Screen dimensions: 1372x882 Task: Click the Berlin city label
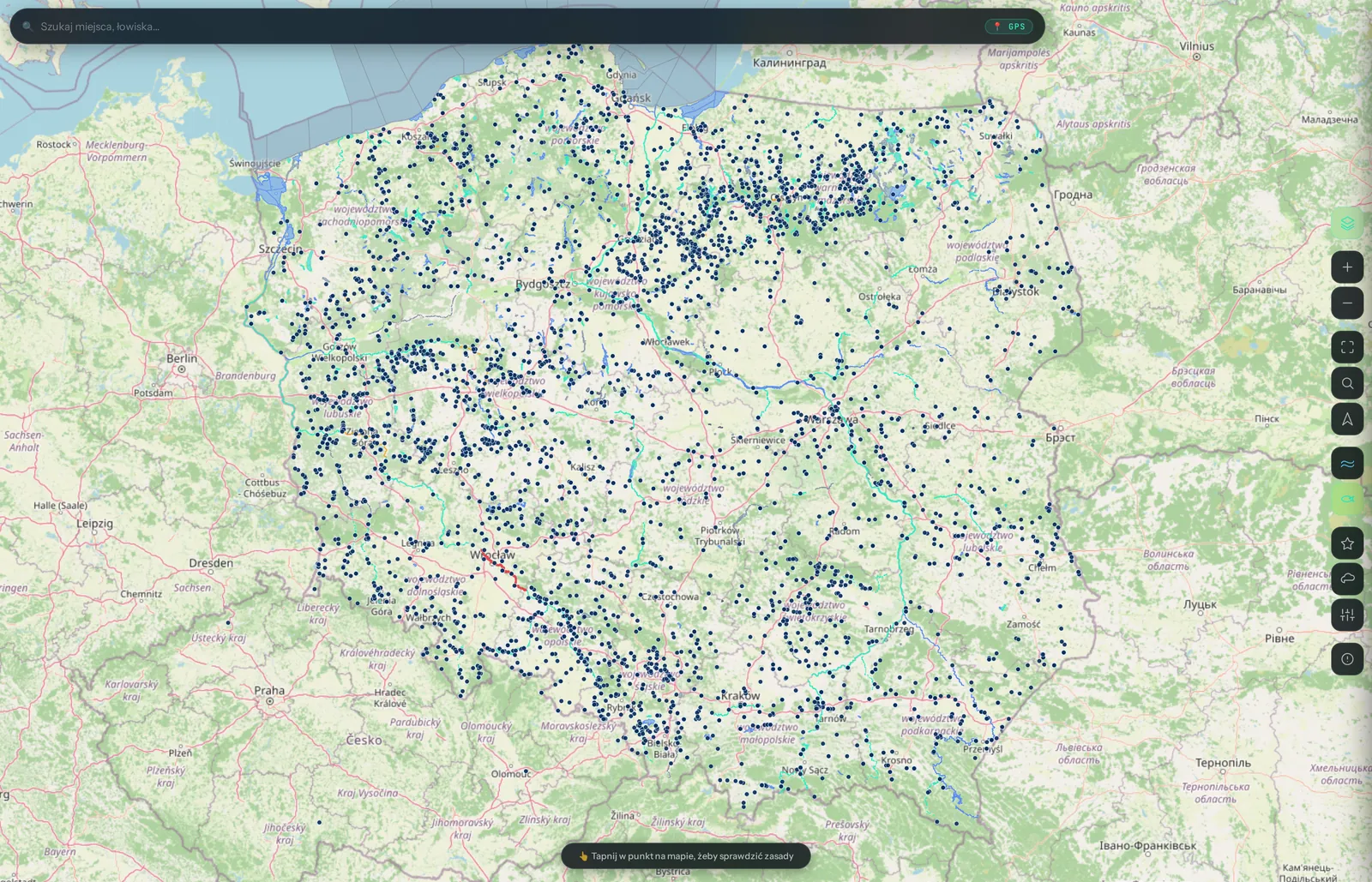click(x=182, y=358)
